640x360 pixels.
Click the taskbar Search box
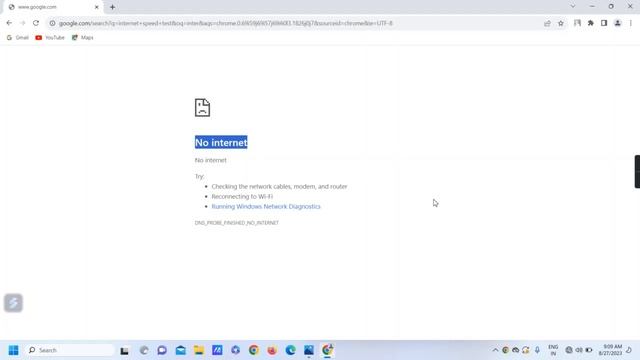pyautogui.click(x=70, y=350)
